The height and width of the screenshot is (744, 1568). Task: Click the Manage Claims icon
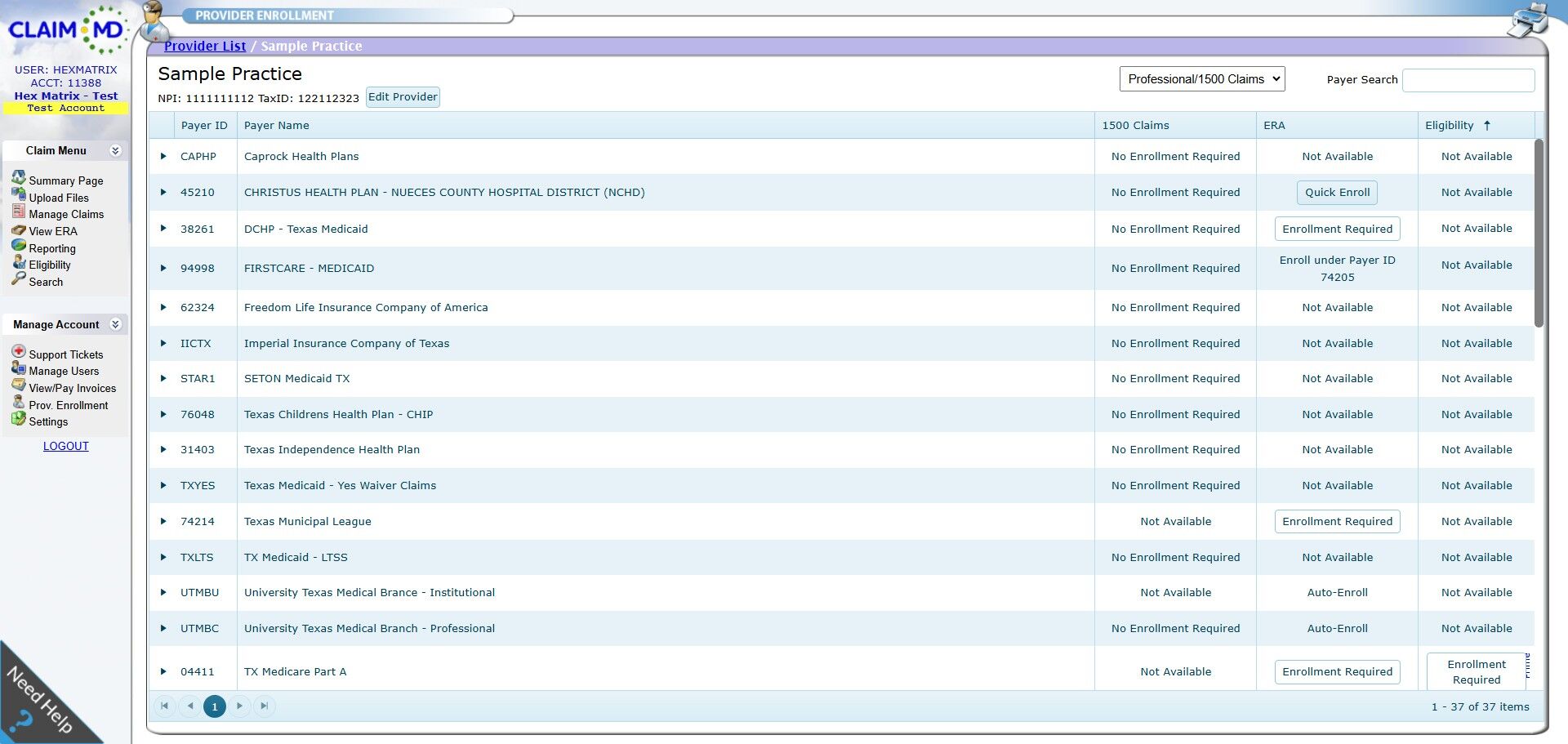(x=18, y=211)
